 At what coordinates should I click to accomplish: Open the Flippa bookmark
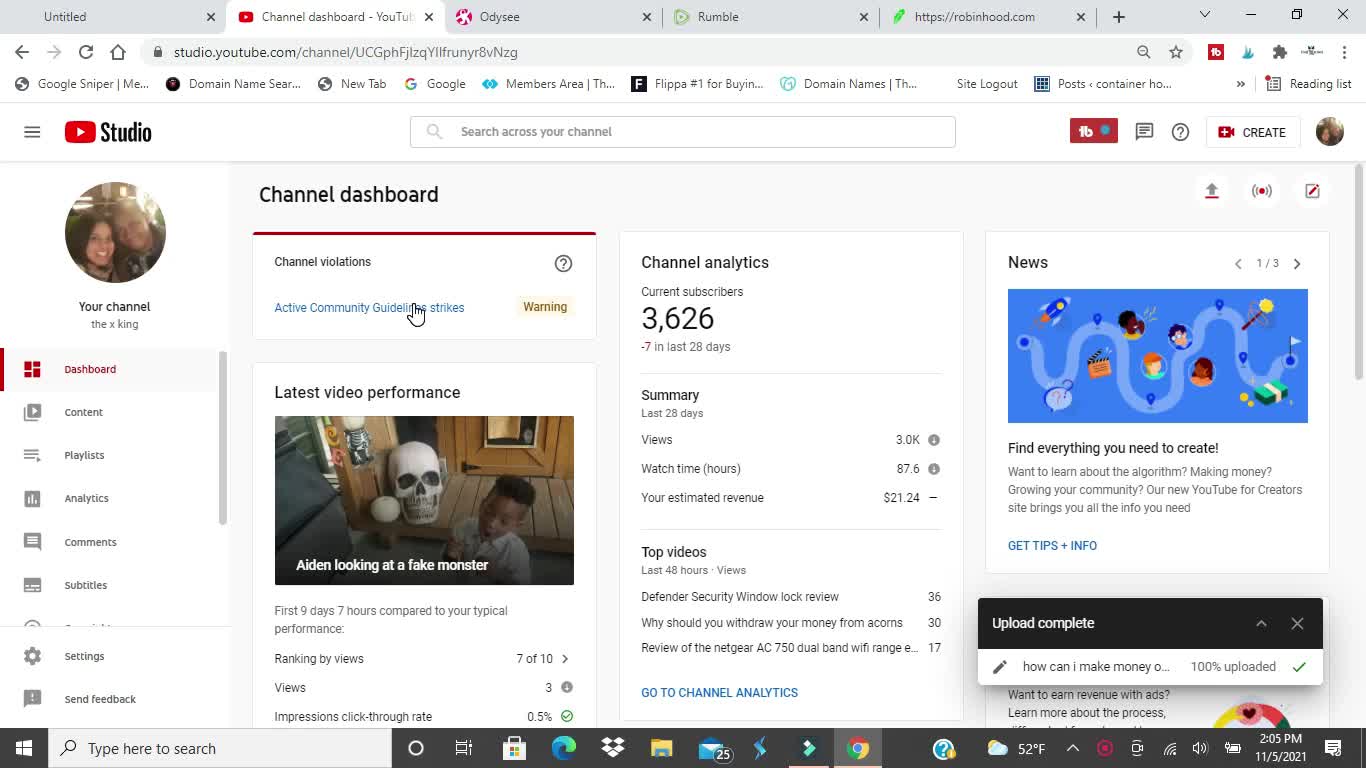[697, 84]
